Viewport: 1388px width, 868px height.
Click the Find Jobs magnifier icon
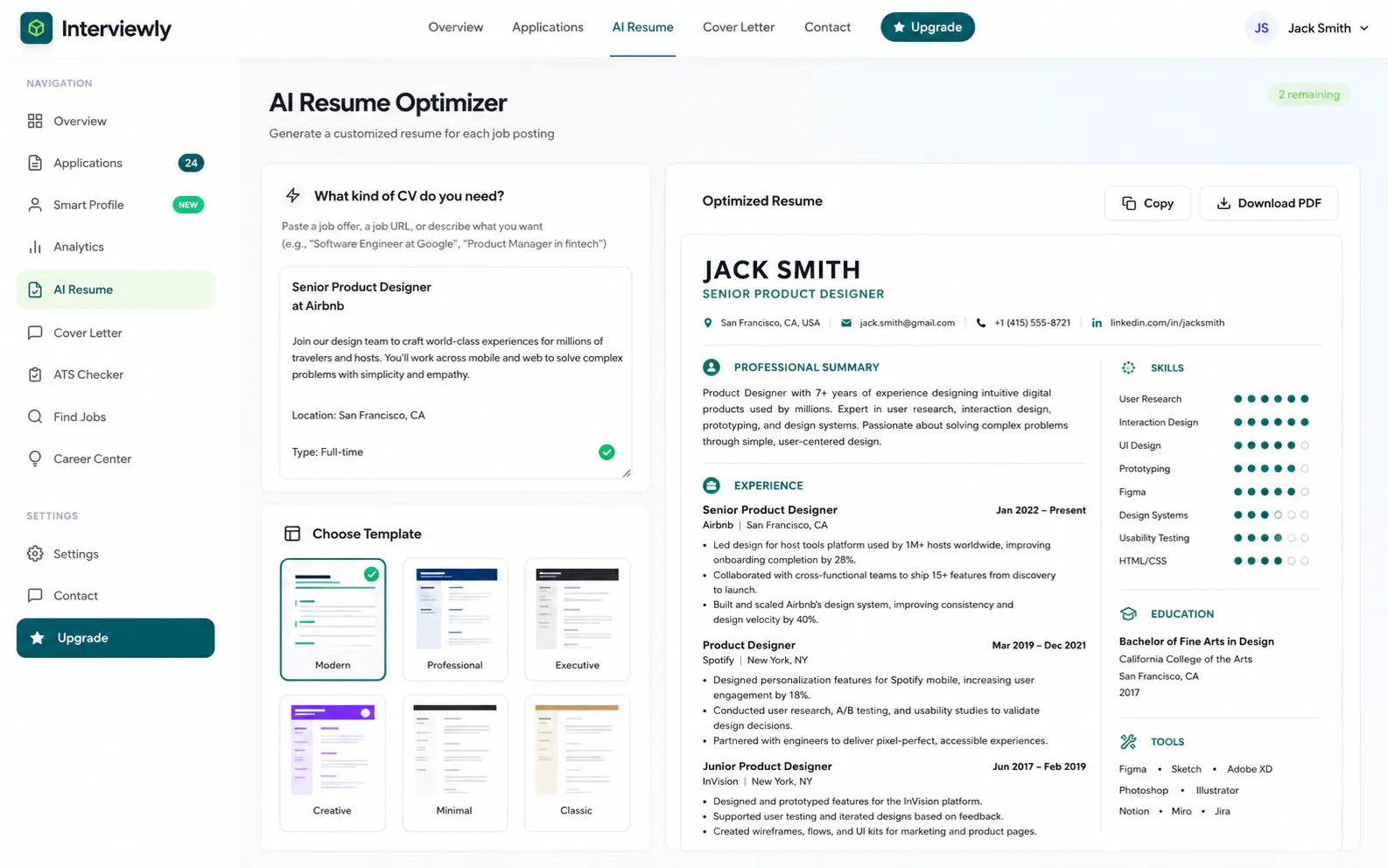click(x=35, y=416)
